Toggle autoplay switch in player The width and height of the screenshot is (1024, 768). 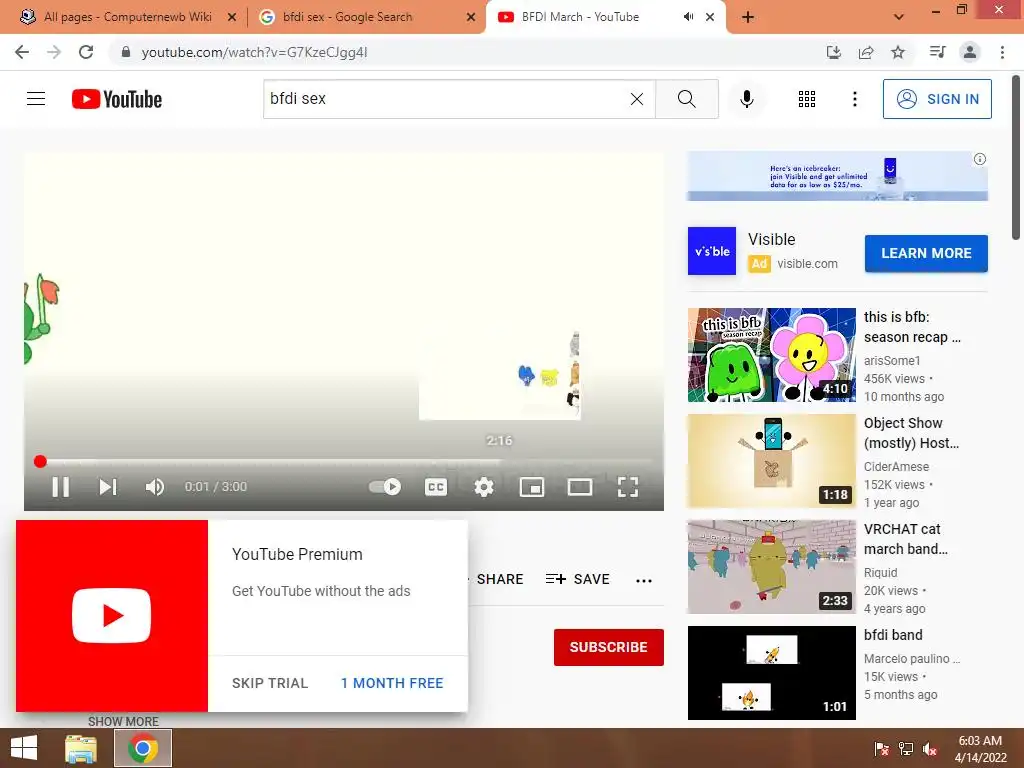click(385, 487)
